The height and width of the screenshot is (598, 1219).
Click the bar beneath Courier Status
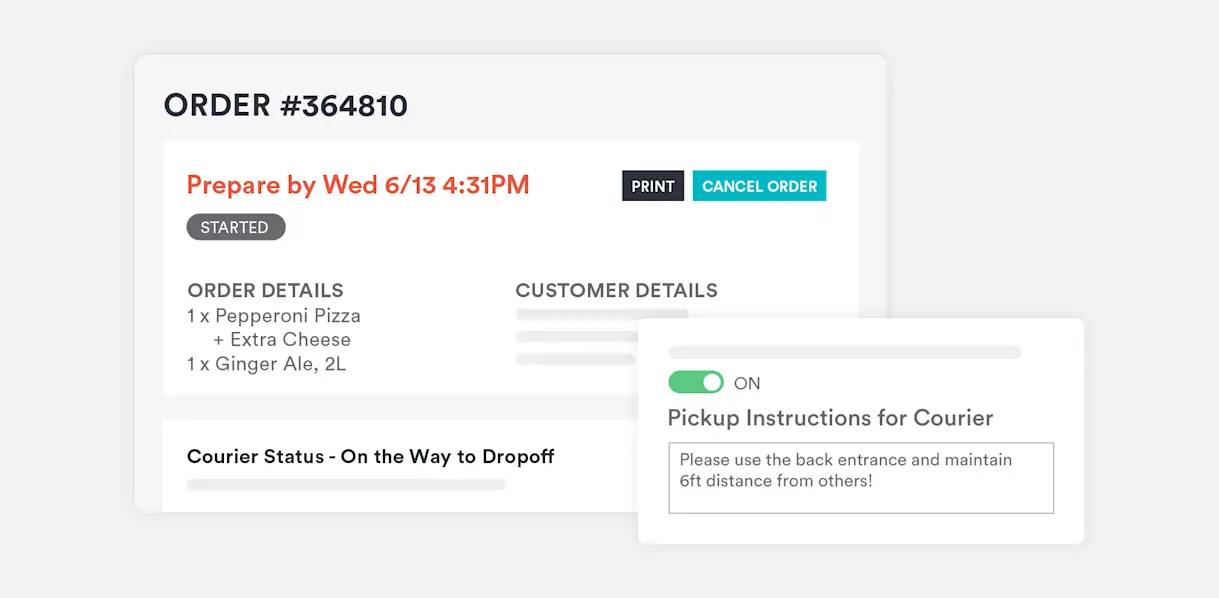coord(346,485)
